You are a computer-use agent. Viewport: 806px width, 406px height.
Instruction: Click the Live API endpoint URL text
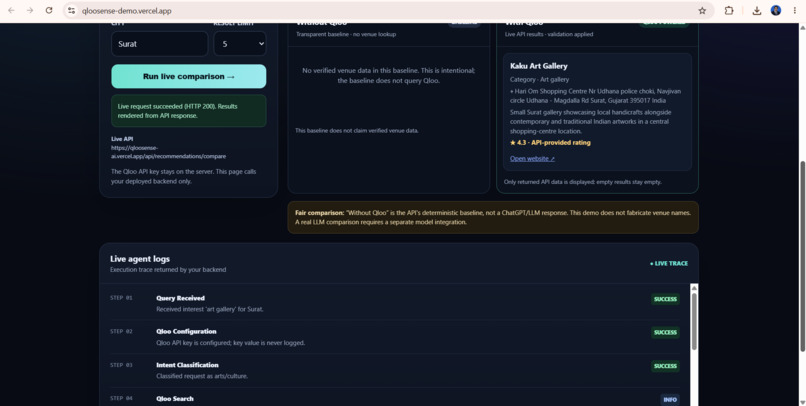(168, 152)
